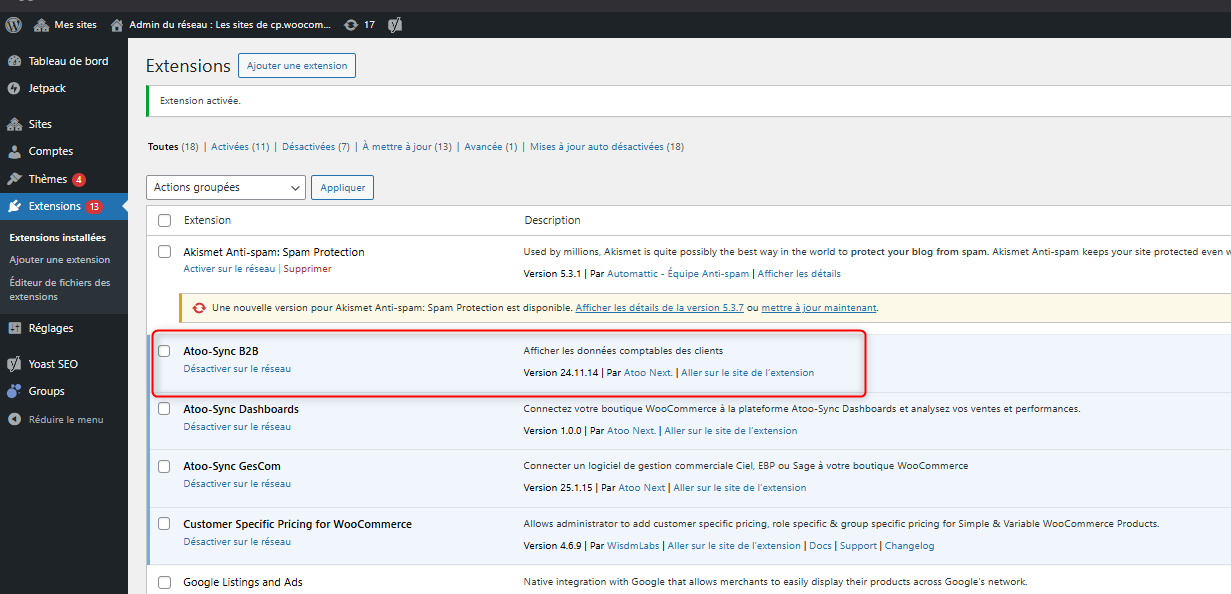Visit extension site for Atoo-Sync B2B
The height and width of the screenshot is (594, 1231).
coord(748,373)
